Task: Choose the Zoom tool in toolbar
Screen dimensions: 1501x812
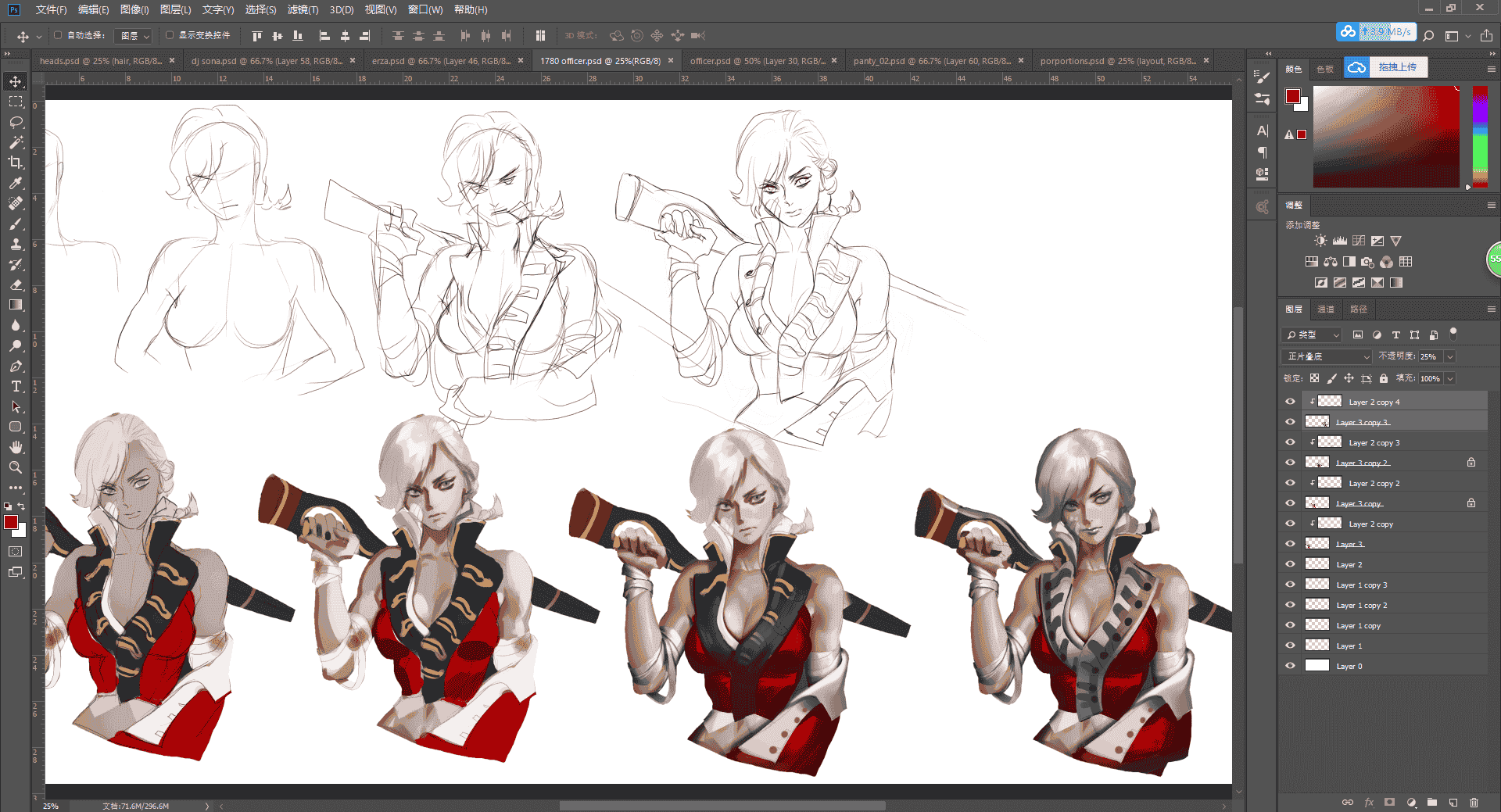Action: 16,467
